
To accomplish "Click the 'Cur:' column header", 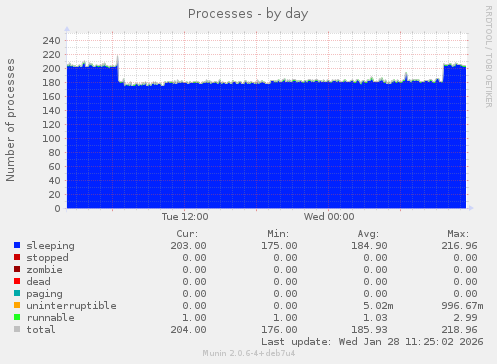I will click(x=187, y=234).
